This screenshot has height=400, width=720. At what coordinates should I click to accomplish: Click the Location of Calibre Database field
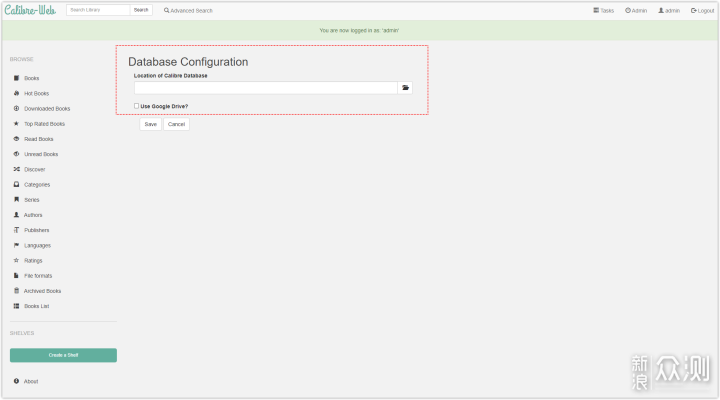265,88
